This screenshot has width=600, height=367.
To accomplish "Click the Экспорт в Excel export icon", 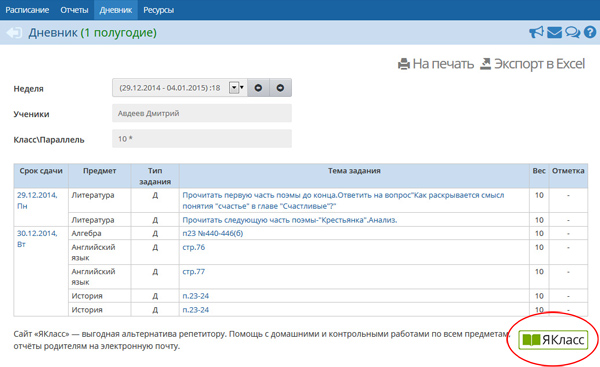I will pos(485,64).
